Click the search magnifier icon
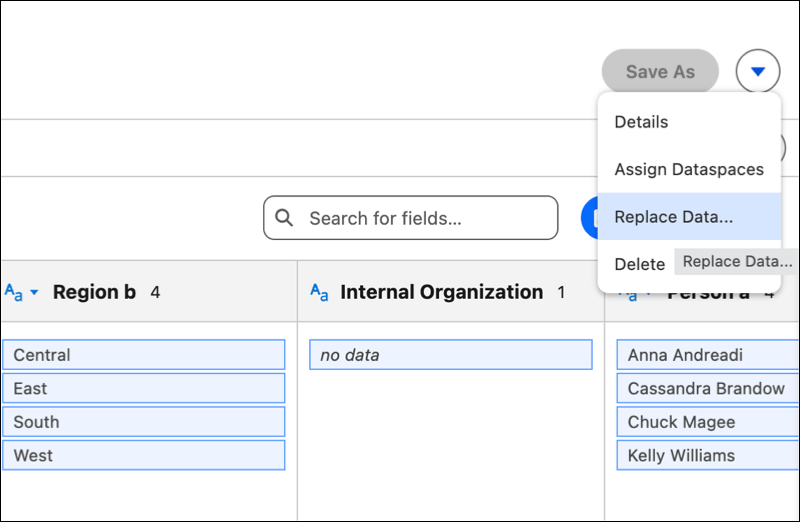 coord(284,218)
